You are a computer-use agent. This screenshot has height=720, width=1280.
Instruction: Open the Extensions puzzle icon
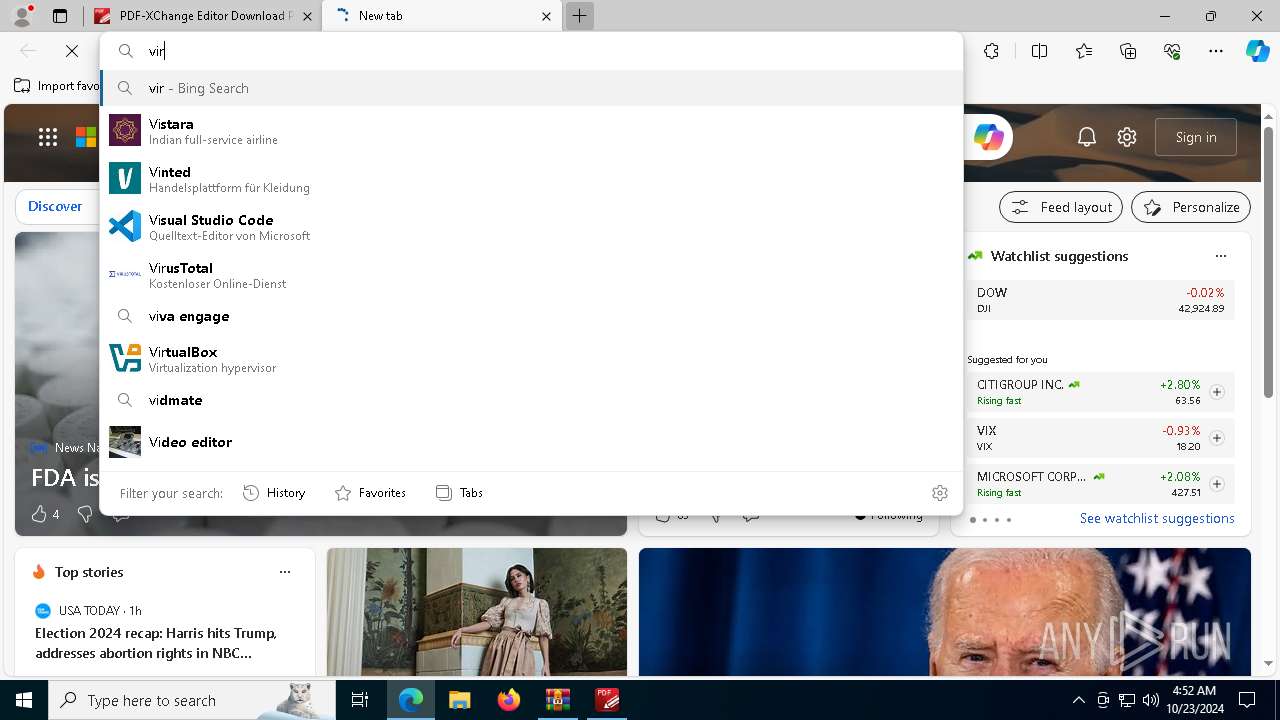(991, 51)
